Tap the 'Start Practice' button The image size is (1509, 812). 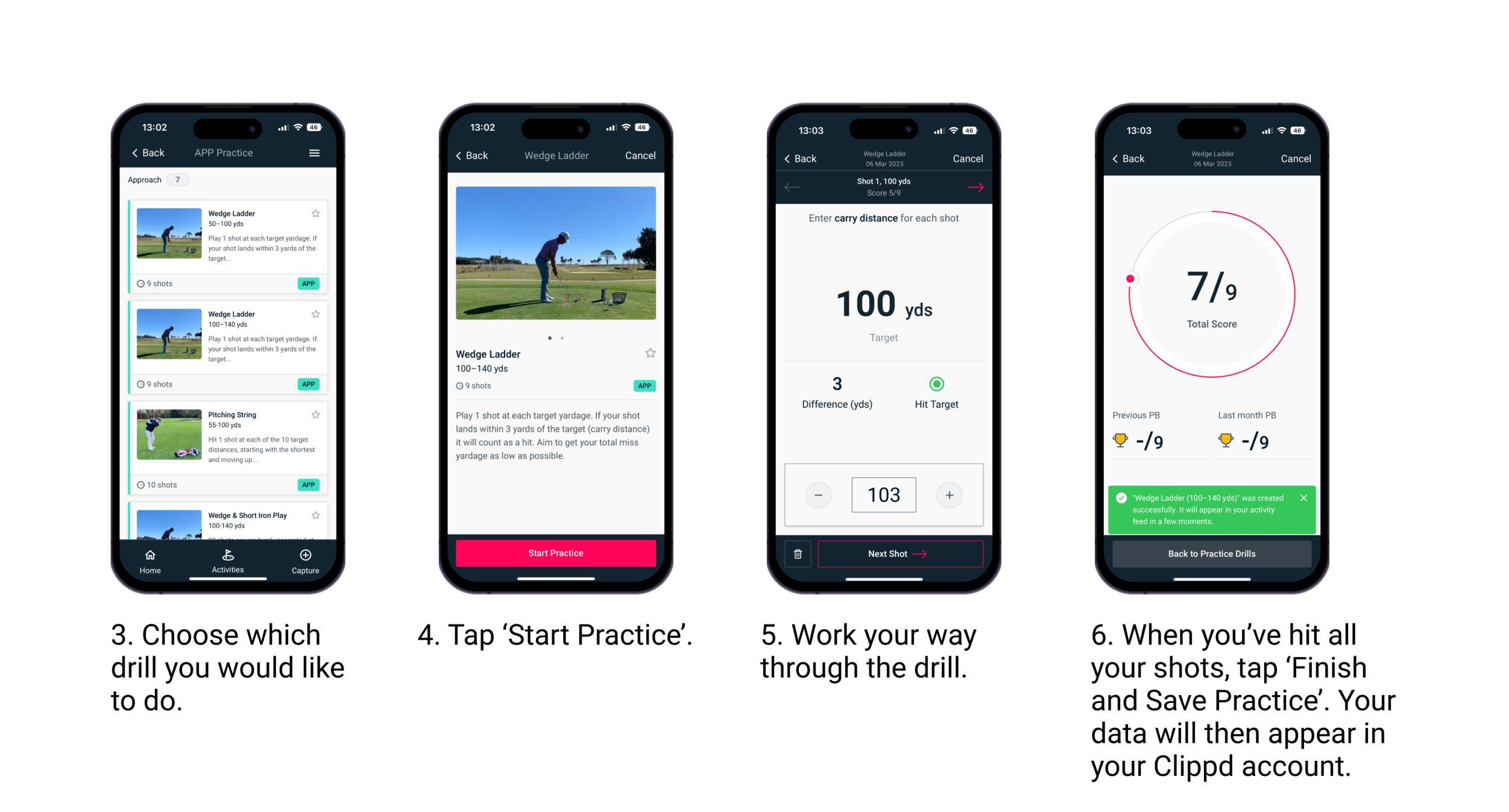click(557, 552)
